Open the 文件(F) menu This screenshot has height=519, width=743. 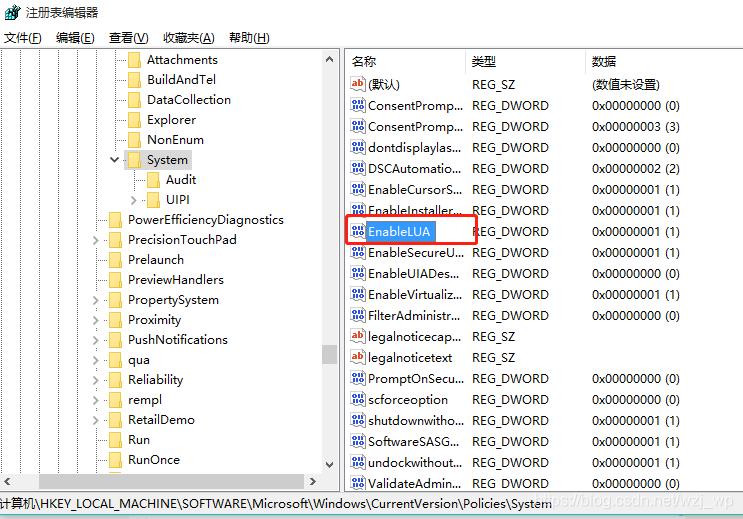coord(22,37)
